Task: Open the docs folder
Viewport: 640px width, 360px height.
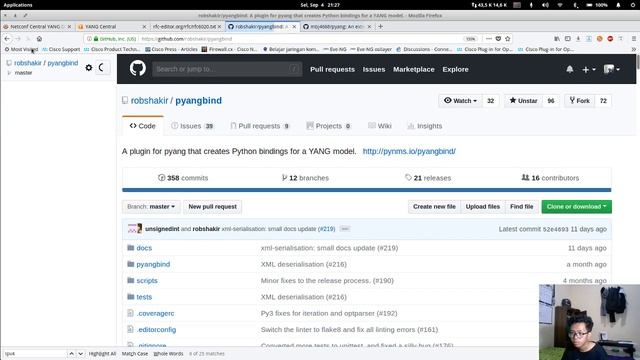Action: click(x=144, y=248)
